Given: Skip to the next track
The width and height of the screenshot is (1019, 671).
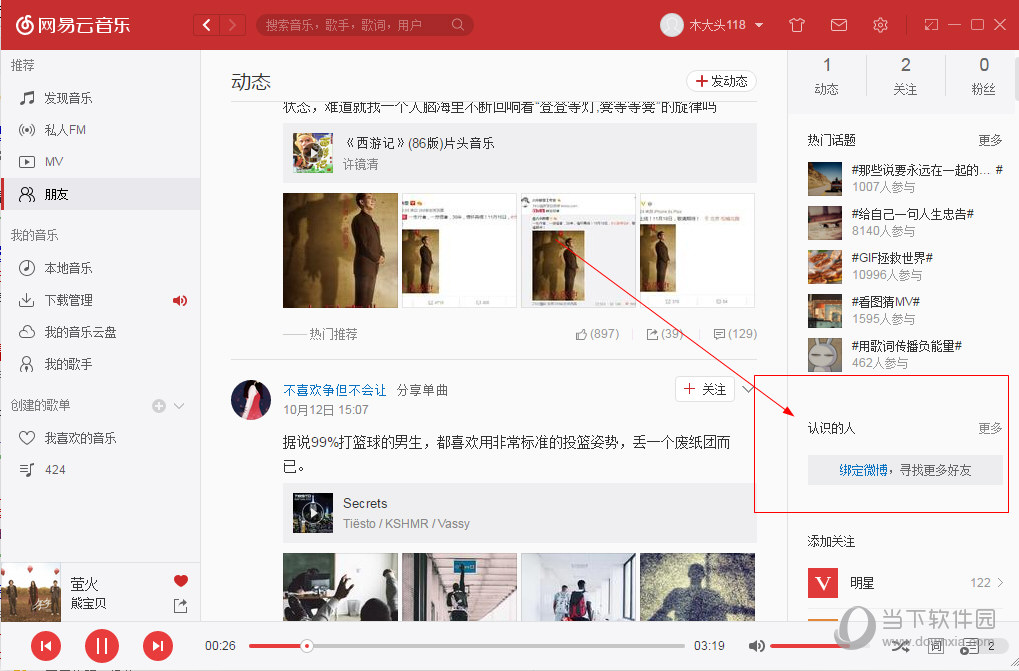Looking at the screenshot, I should pos(158,646).
